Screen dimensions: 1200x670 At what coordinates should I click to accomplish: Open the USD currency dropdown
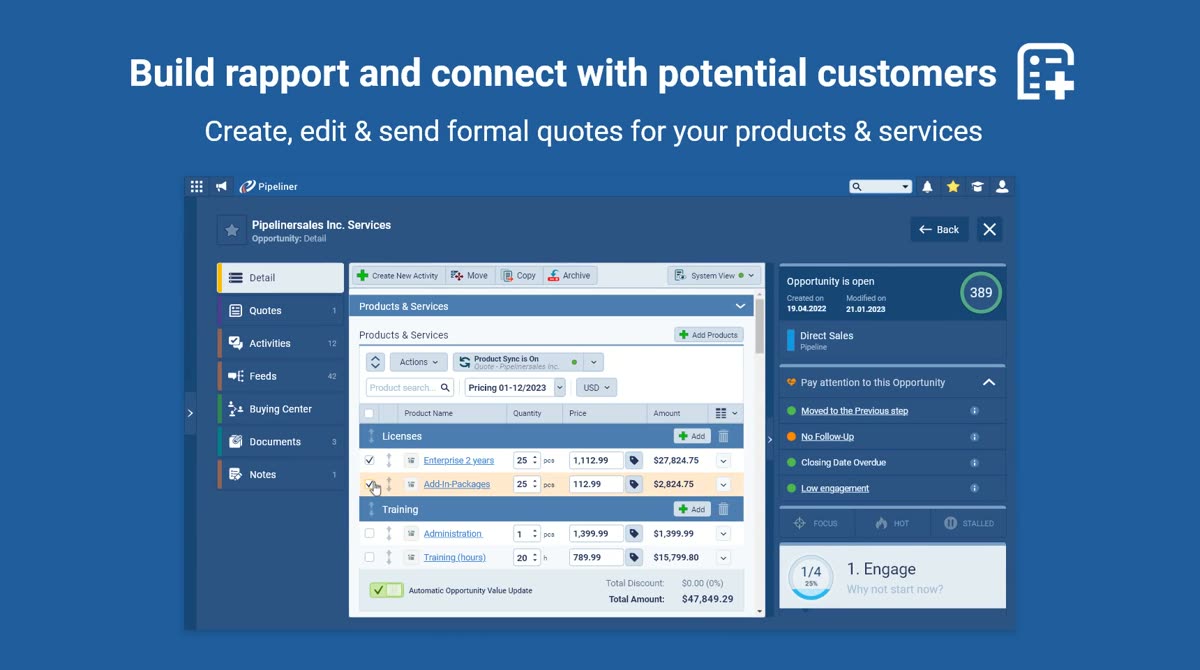coord(596,387)
